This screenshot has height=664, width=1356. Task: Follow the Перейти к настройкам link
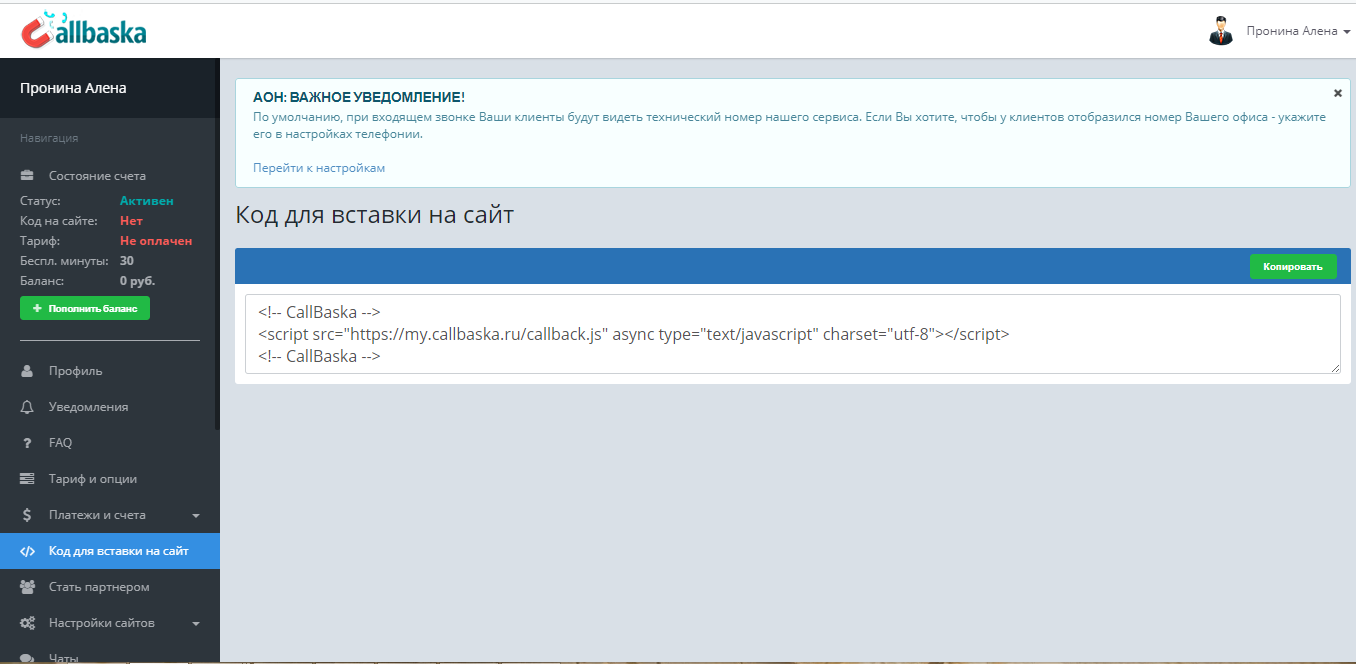pos(316,168)
